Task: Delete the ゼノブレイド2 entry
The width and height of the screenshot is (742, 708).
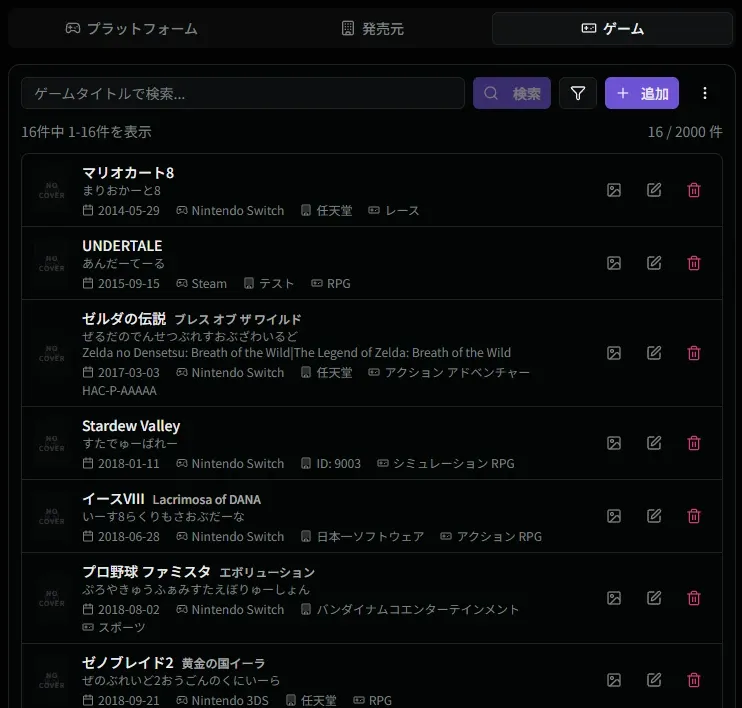Action: (x=694, y=680)
